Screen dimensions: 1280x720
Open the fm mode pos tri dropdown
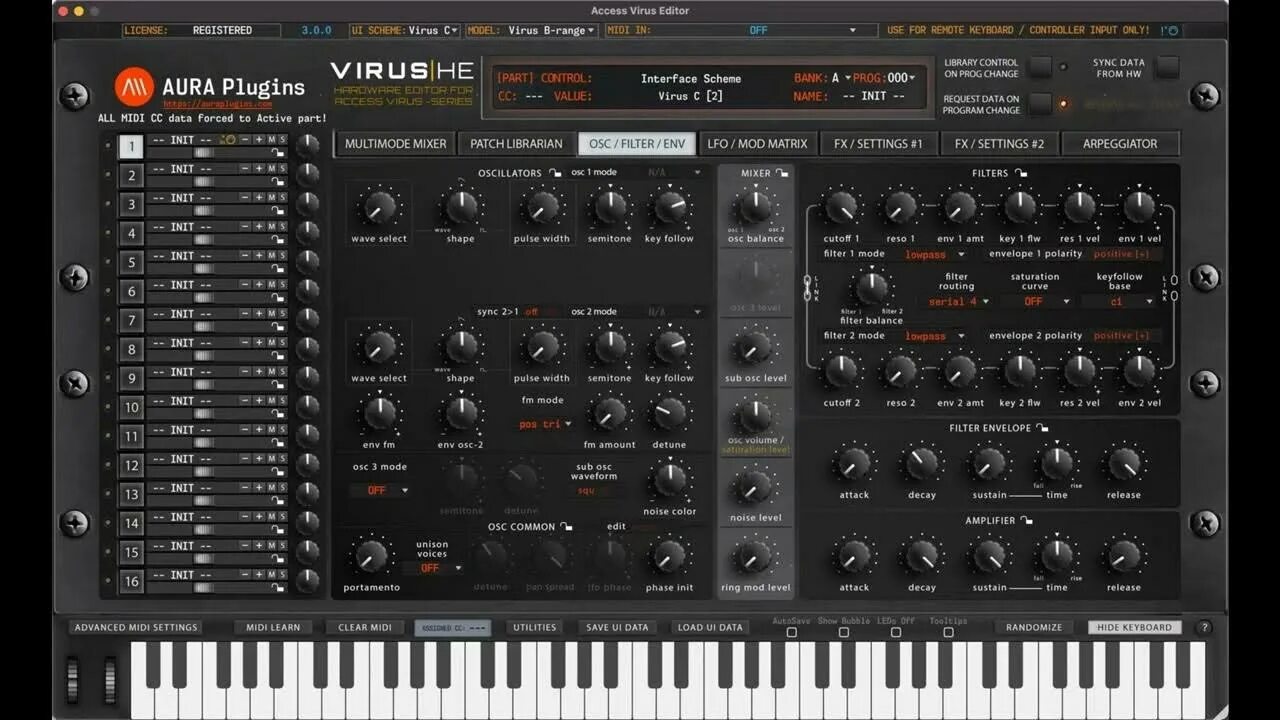click(544, 424)
